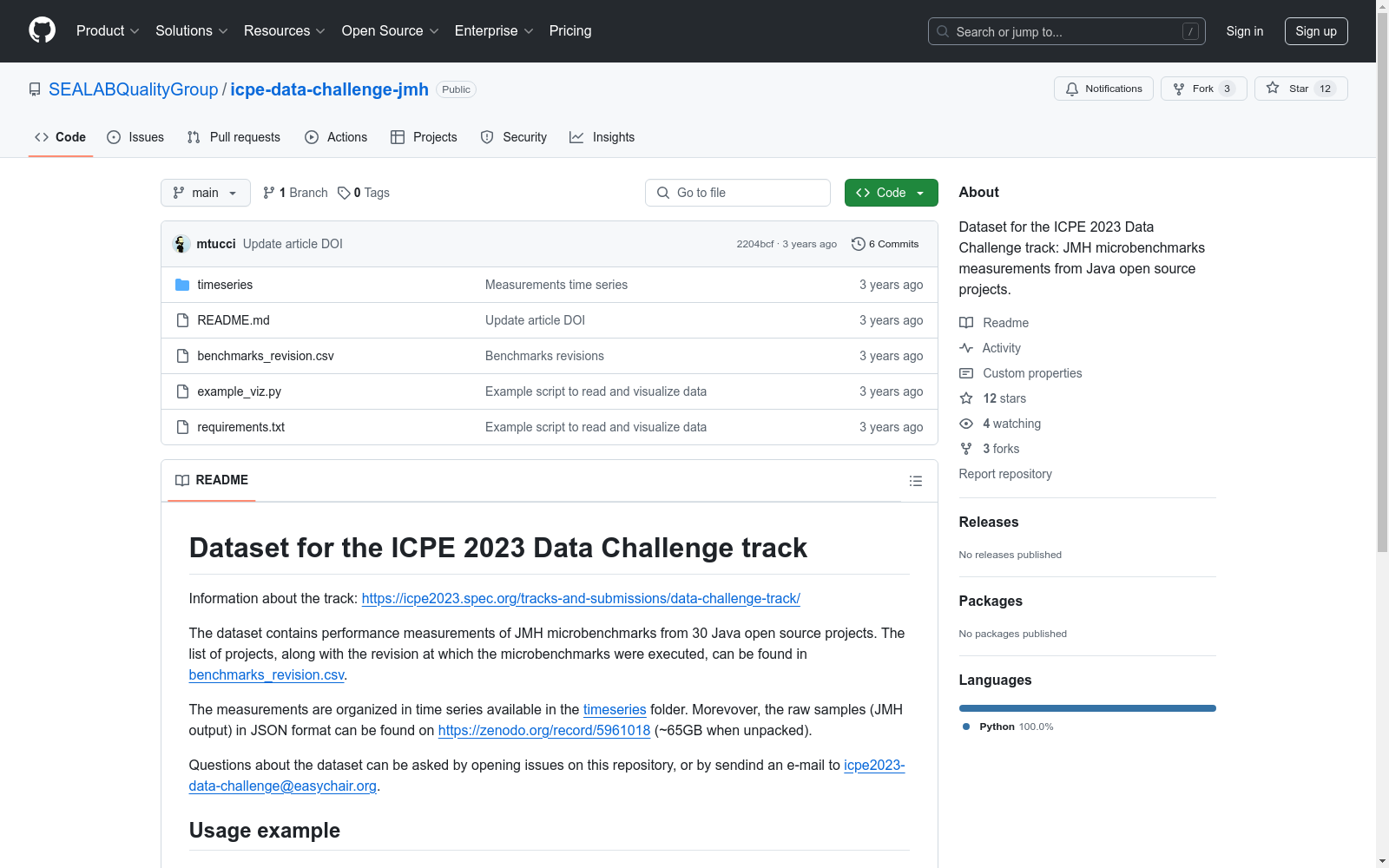This screenshot has width=1389, height=868.
Task: Click the benchmarks_revision.csv file icon
Action: coord(182,356)
